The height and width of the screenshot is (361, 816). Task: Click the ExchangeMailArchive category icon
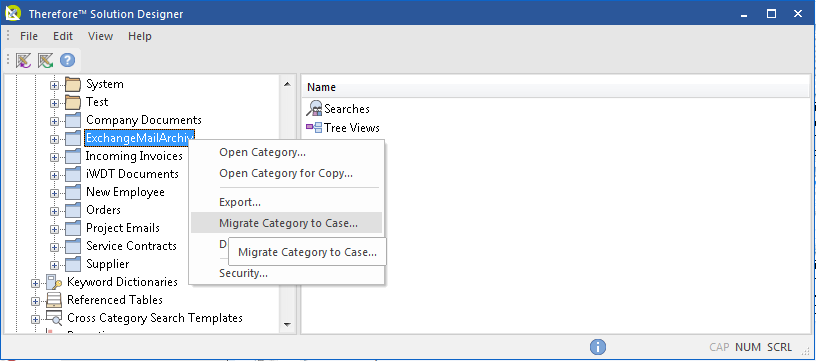click(73, 138)
